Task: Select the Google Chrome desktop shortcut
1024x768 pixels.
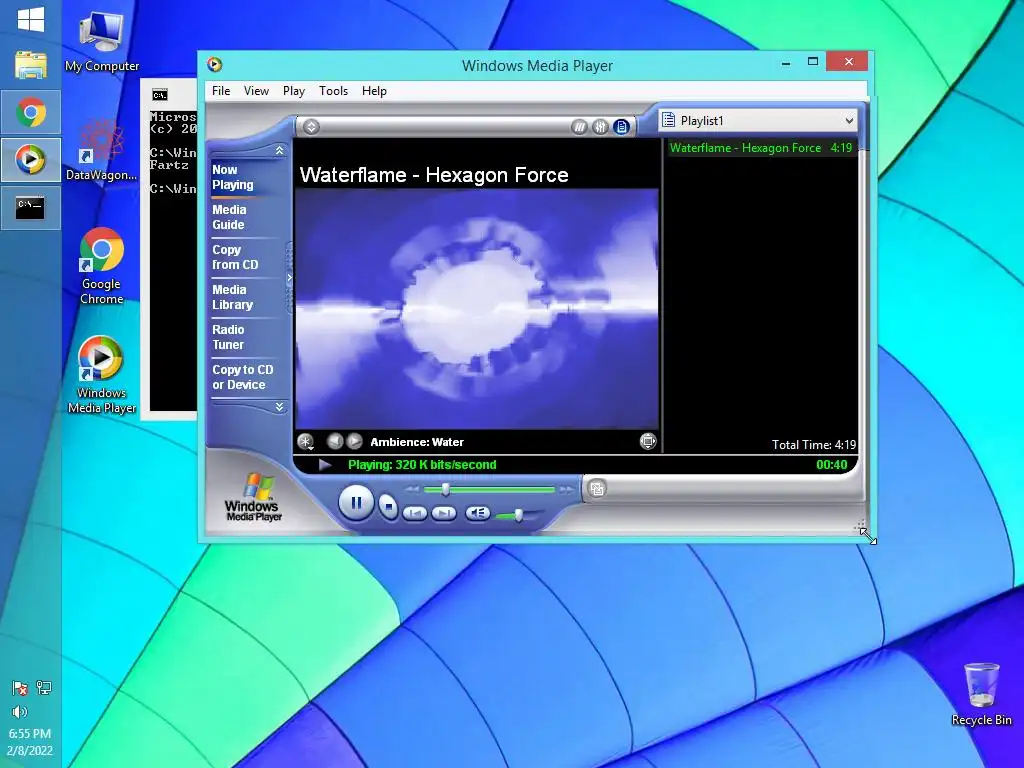Action: point(101,266)
